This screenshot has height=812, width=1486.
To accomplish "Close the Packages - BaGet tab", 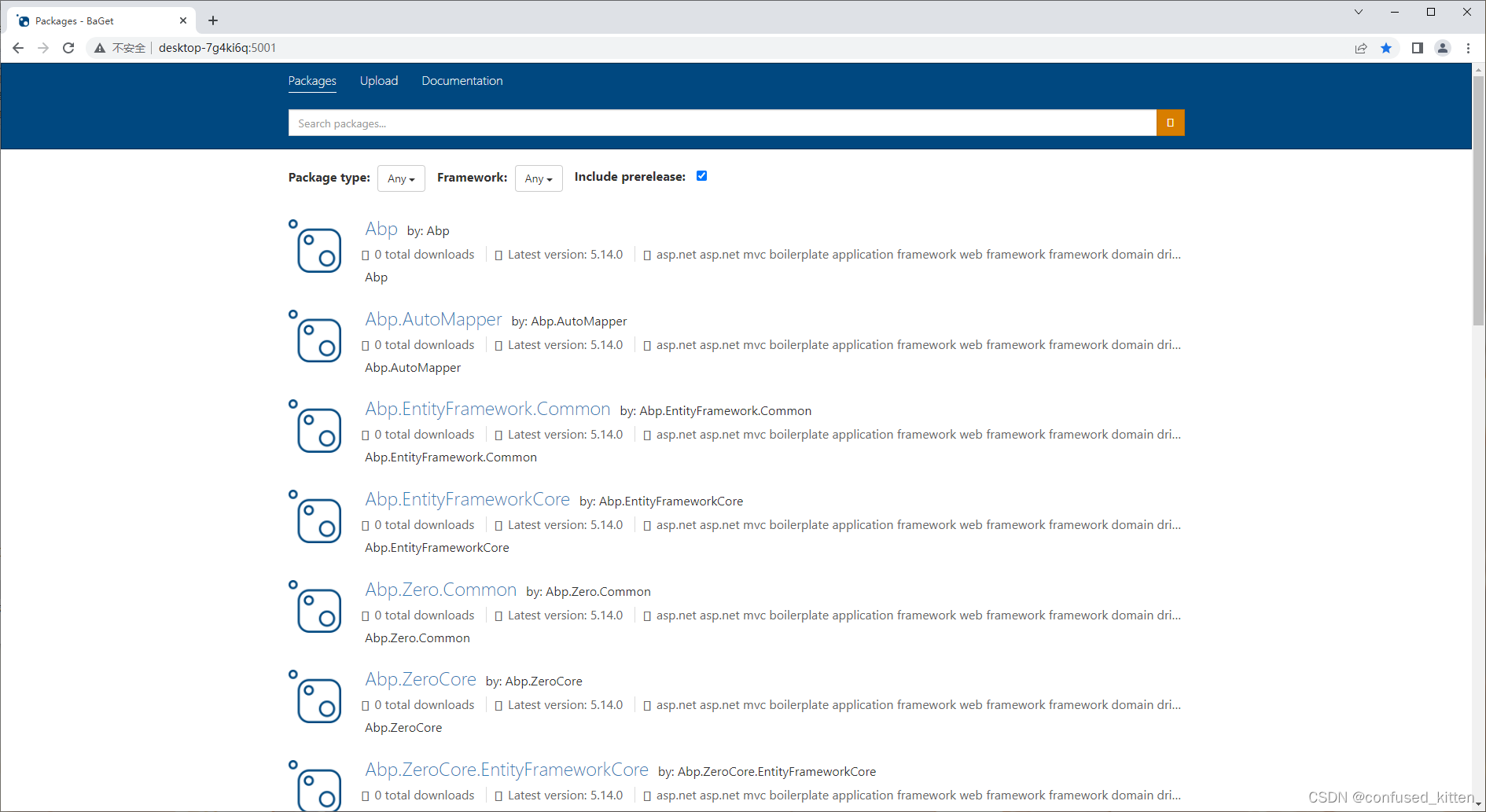I will (x=183, y=20).
